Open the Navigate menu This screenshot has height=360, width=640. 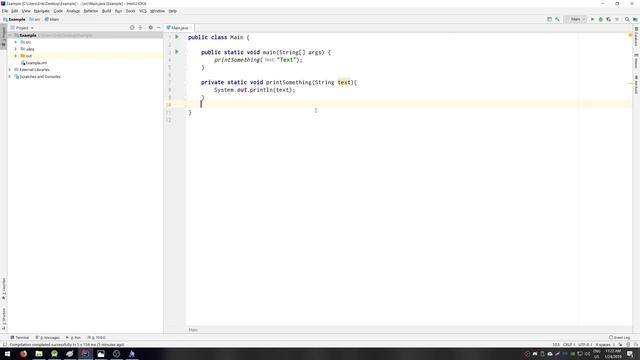click(42, 11)
